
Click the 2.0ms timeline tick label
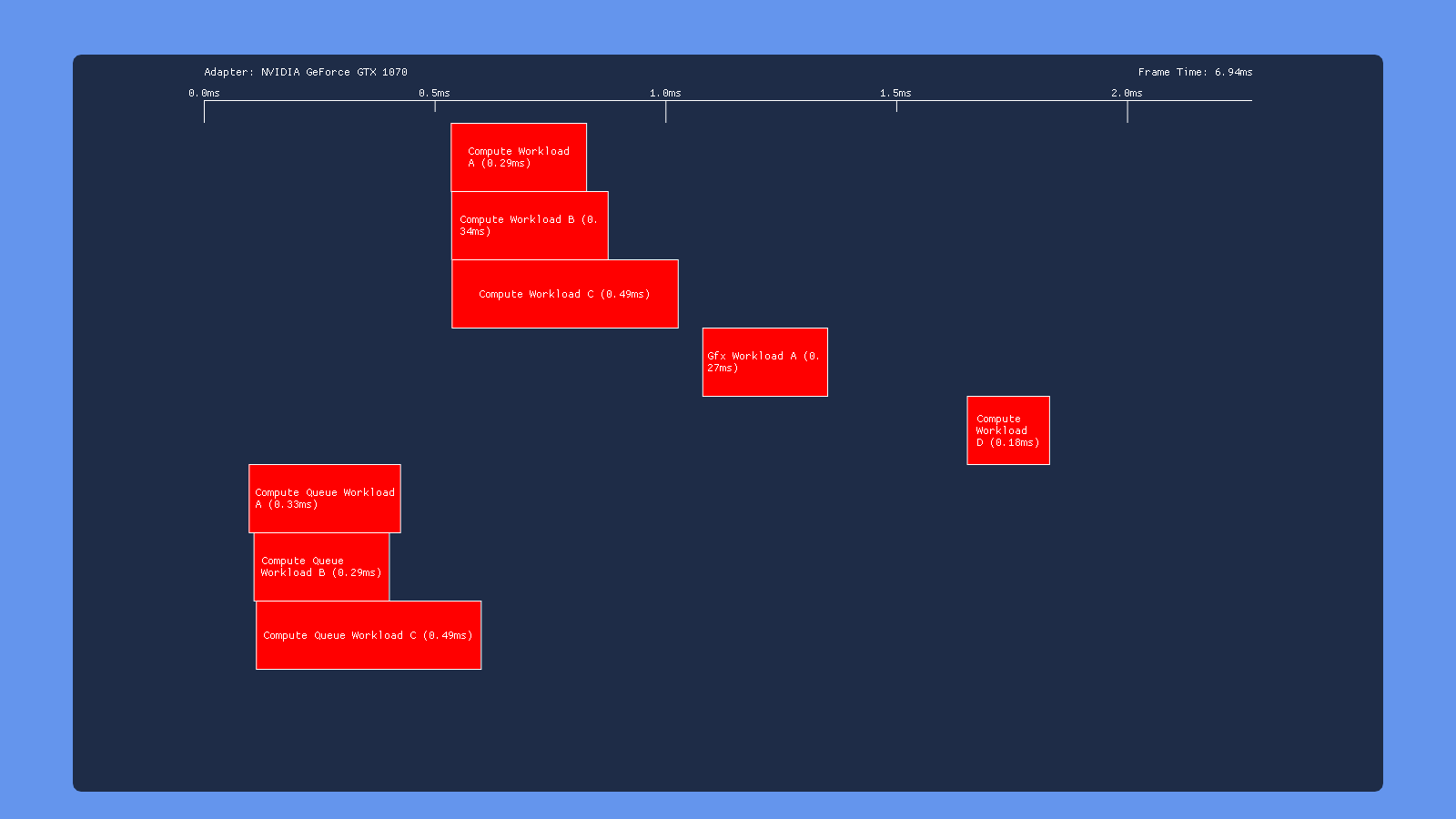point(1127,93)
